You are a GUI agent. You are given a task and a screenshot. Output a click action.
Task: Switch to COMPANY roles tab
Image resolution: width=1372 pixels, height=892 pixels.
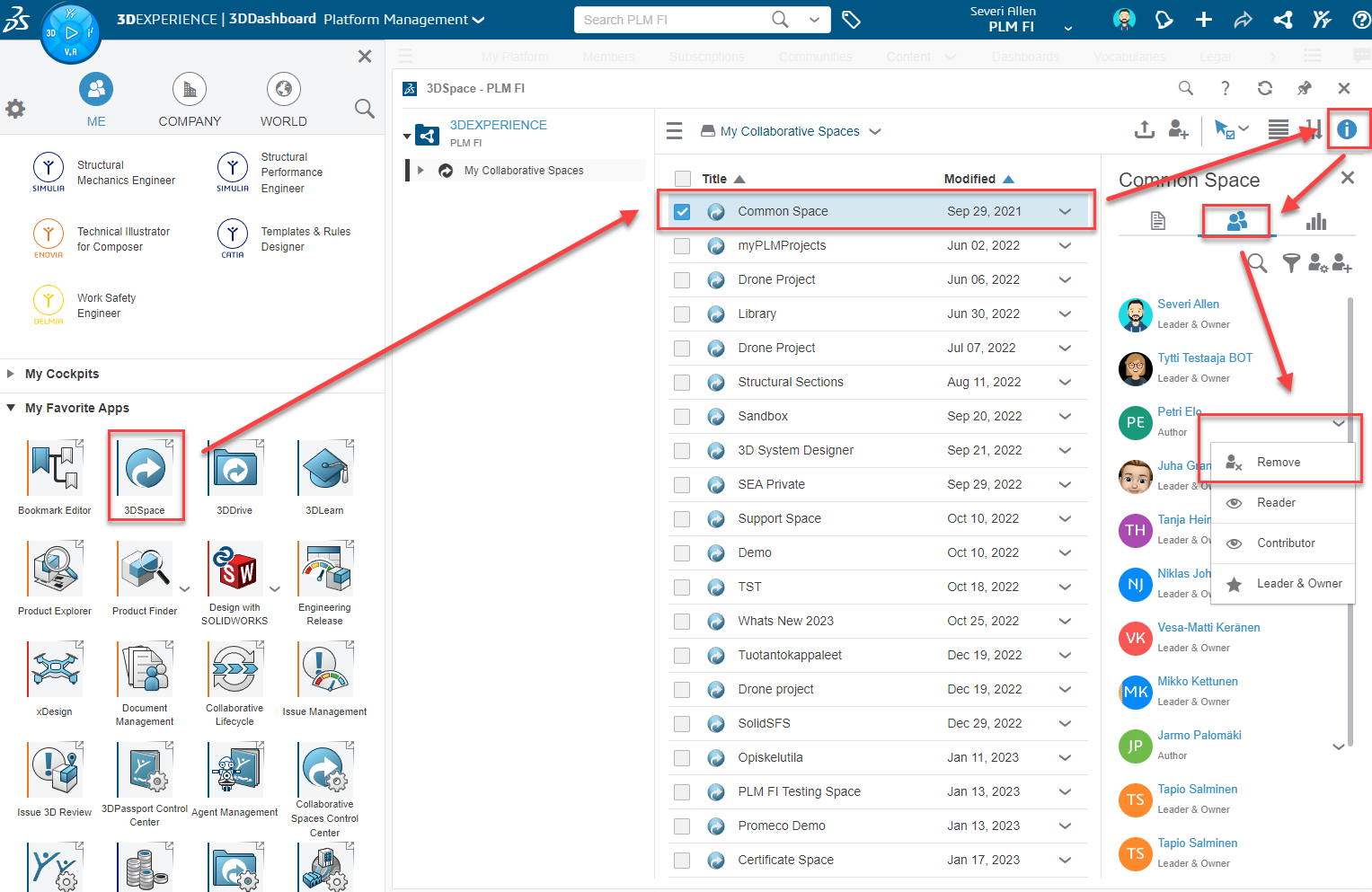pos(190,101)
